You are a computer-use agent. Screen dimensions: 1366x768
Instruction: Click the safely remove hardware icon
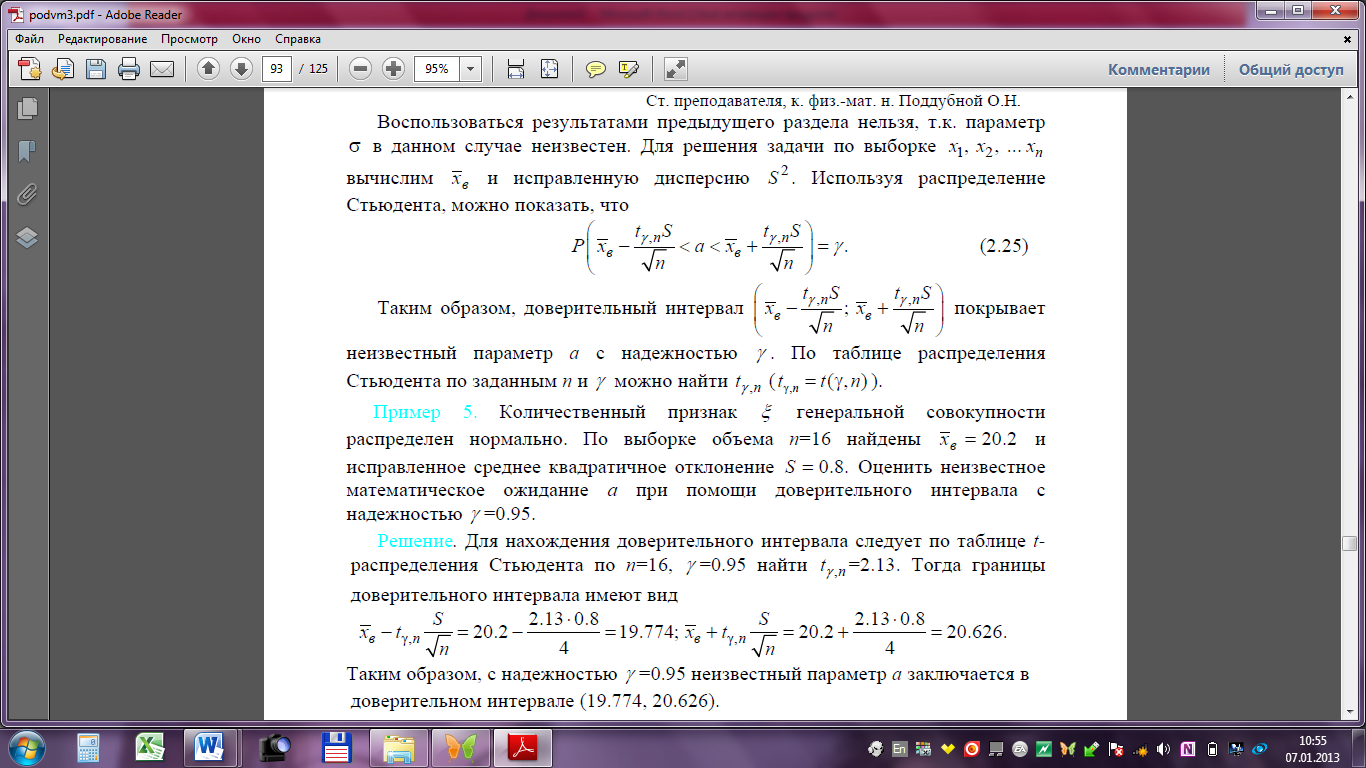tap(1092, 749)
